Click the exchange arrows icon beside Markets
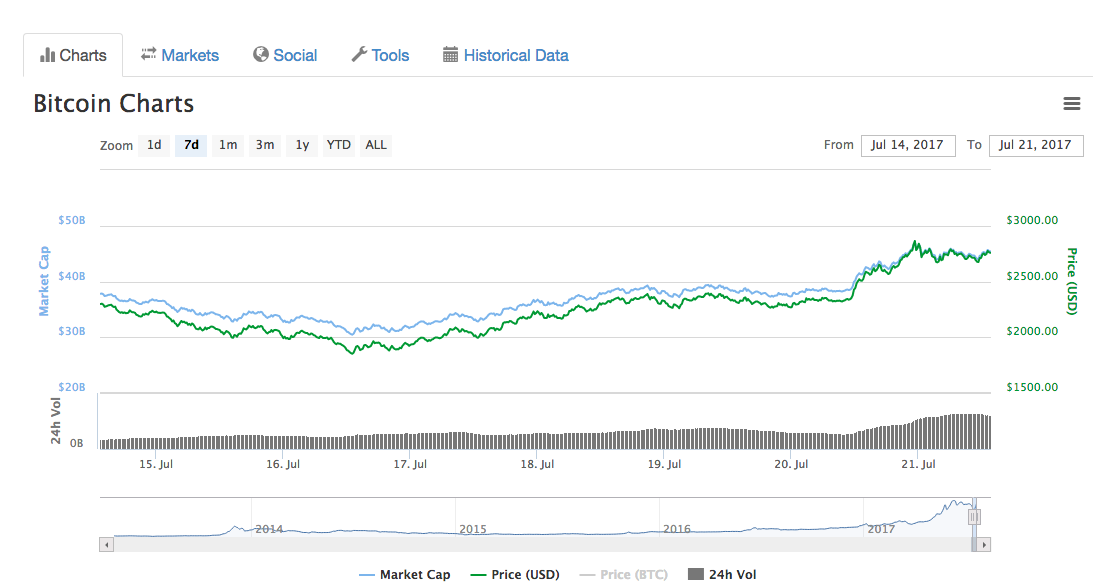The image size is (1114, 582). click(148, 54)
